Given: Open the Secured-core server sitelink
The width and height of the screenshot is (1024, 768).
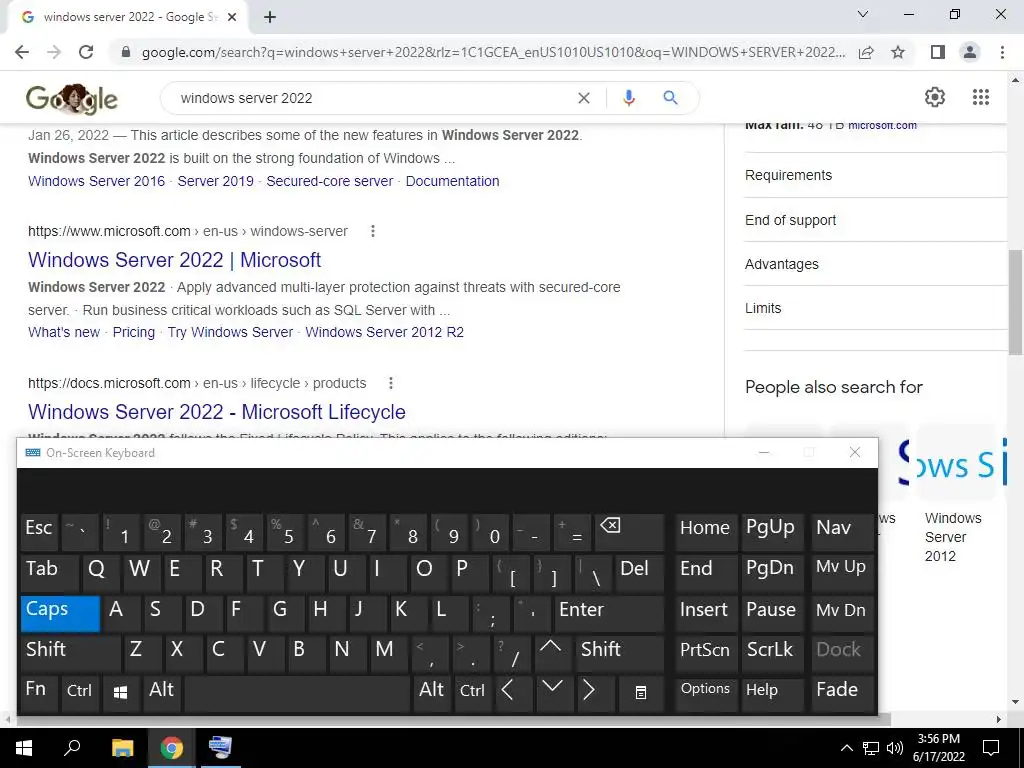Looking at the screenshot, I should point(330,181).
